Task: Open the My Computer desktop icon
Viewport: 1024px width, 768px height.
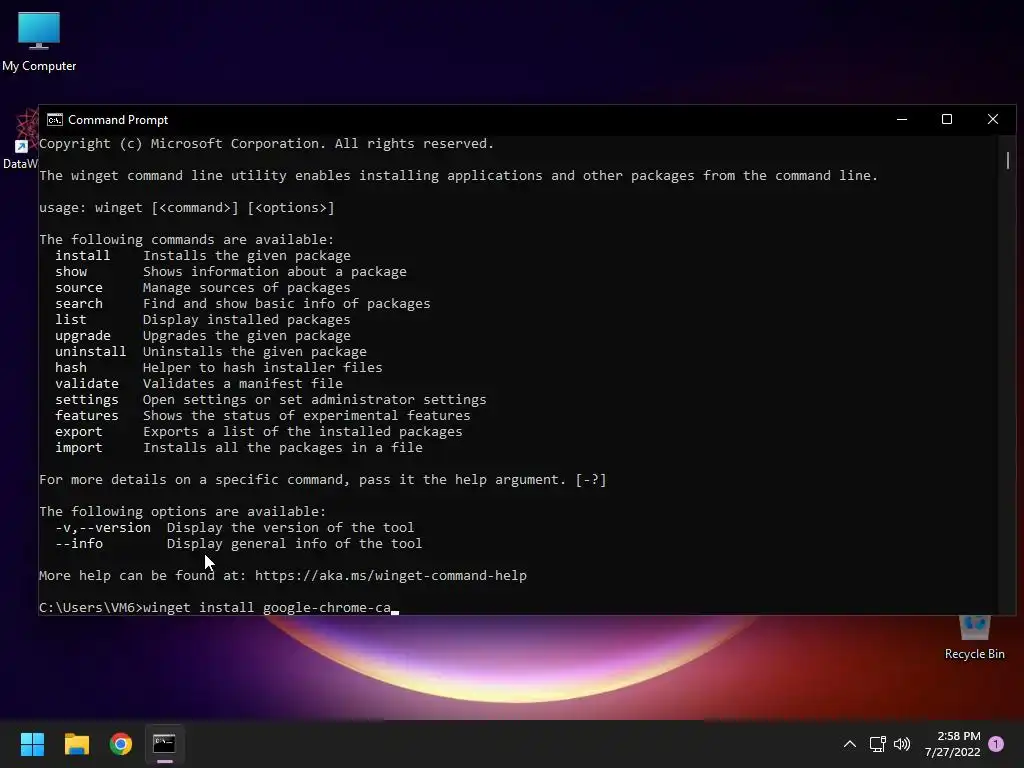Action: coord(39,42)
